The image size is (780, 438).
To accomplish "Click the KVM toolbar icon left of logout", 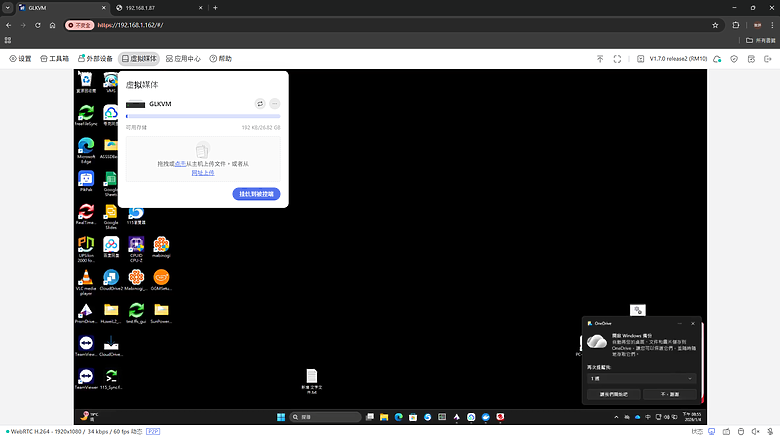I will pyautogui.click(x=751, y=59).
